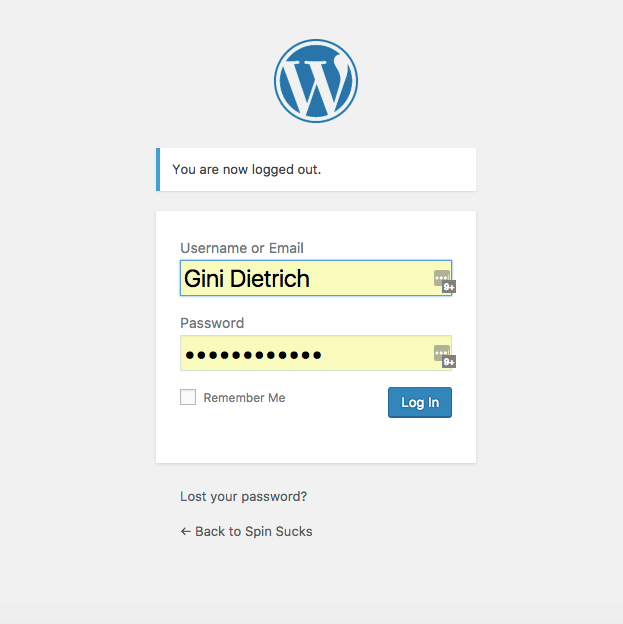Focus the Username or Email input field
Screen dimensions: 623x624
316,278
